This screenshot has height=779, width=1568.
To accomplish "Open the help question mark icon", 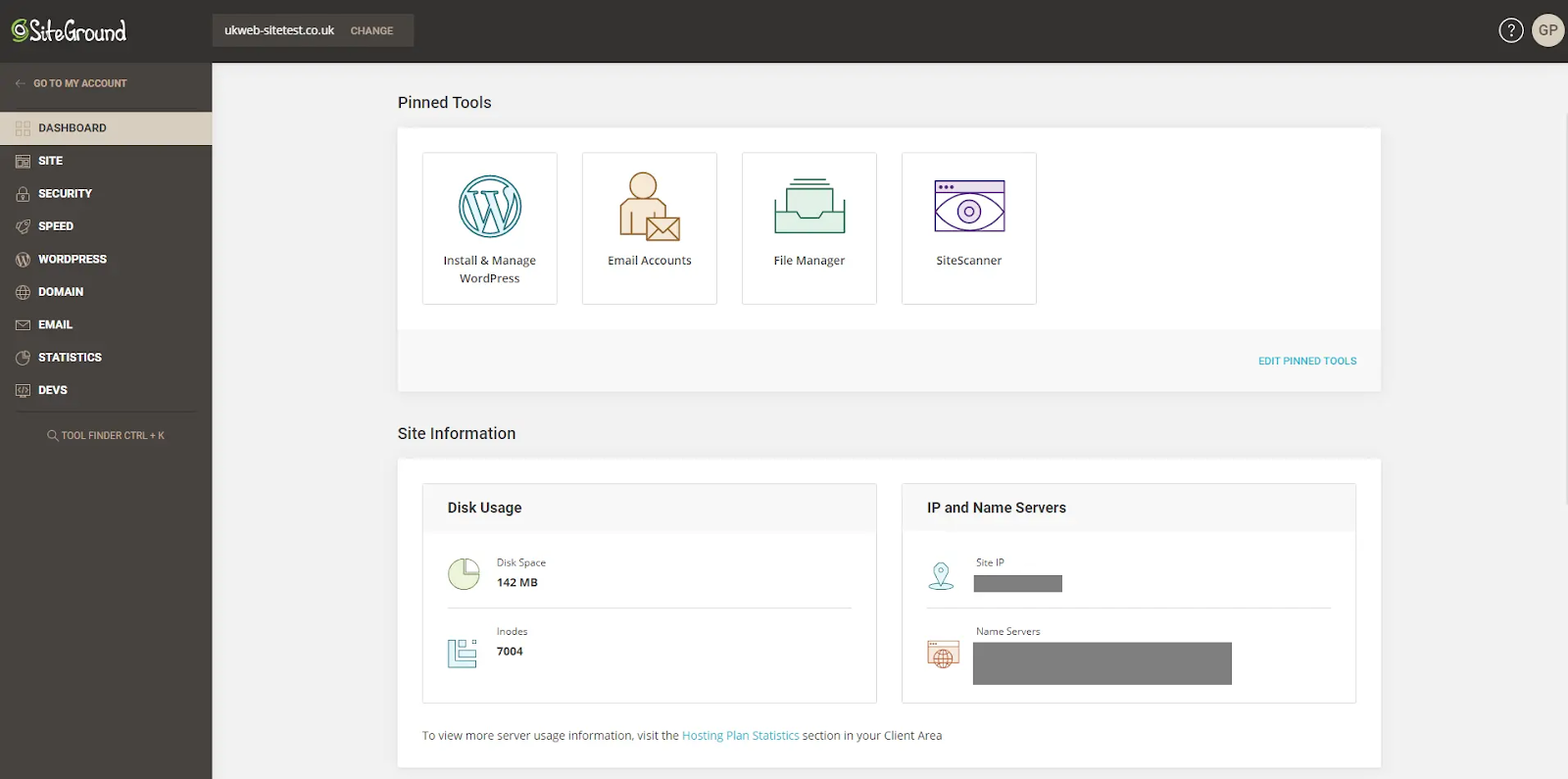I will point(1511,30).
